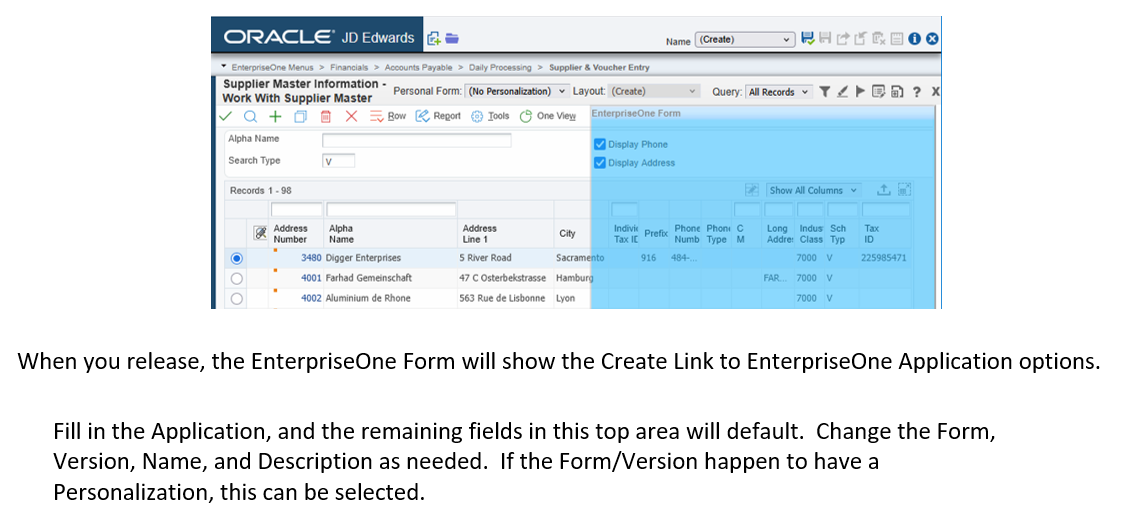Click the blue info icon in header
The height and width of the screenshot is (523, 1123).
915,39
